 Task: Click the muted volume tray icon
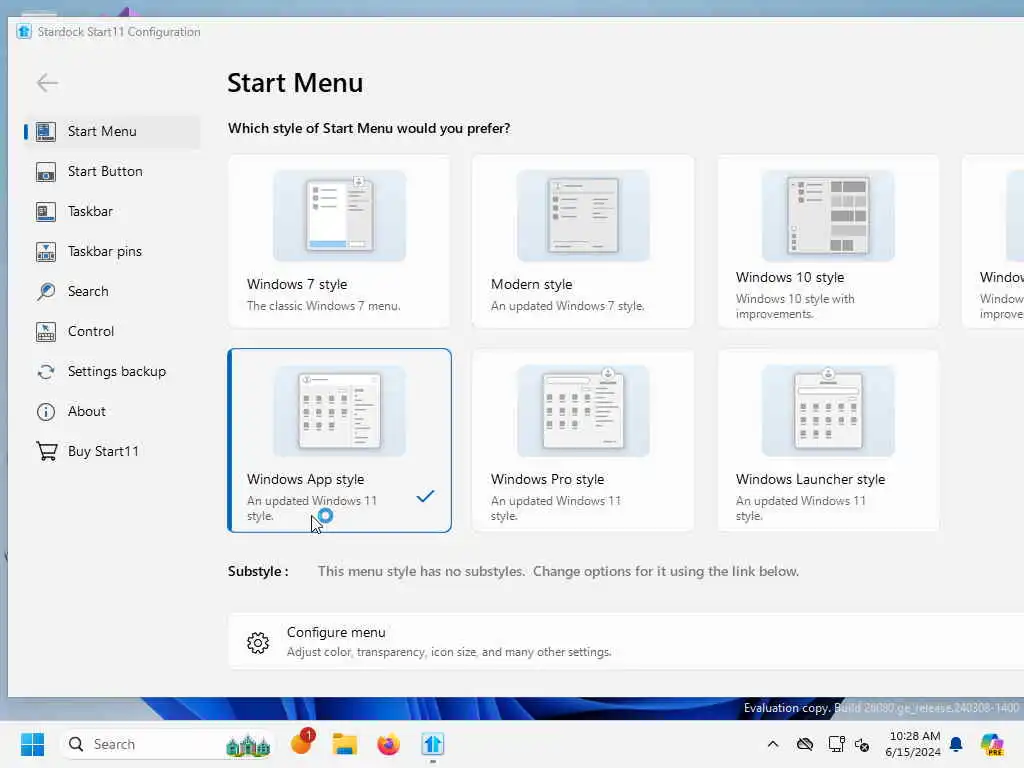pyautogui.click(x=862, y=744)
